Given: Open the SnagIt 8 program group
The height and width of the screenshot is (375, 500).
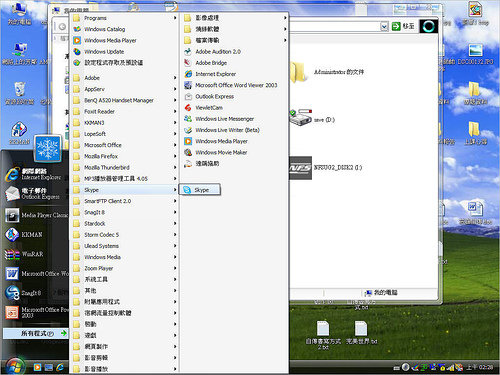Looking at the screenshot, I should click(x=124, y=212).
